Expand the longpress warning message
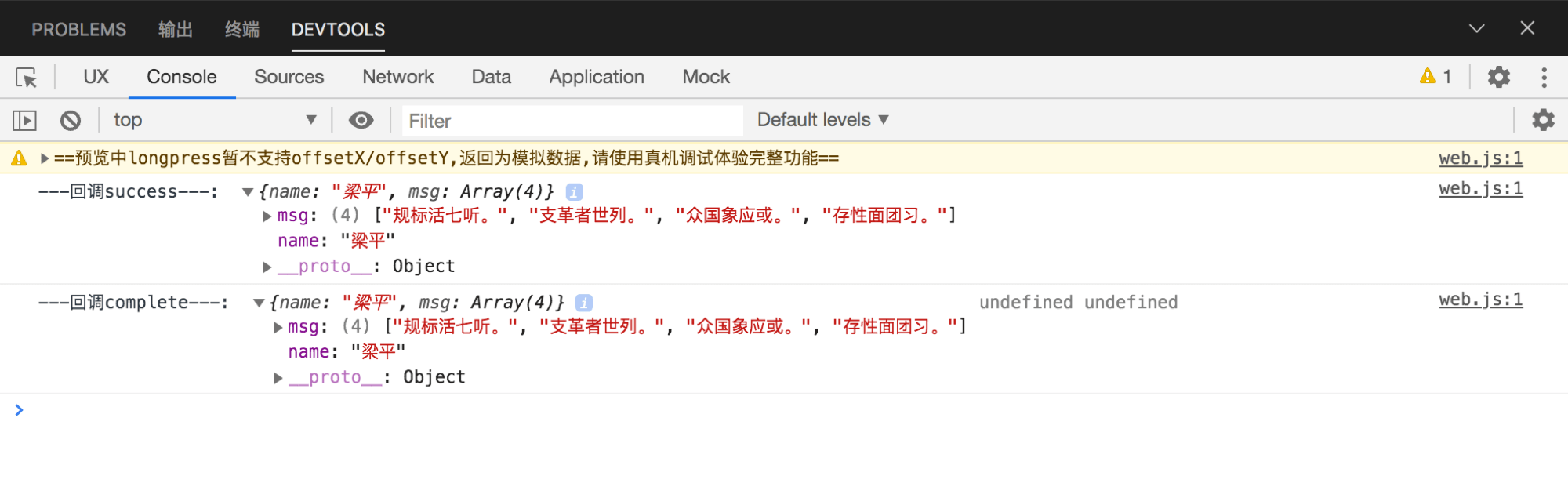 pyautogui.click(x=45, y=158)
